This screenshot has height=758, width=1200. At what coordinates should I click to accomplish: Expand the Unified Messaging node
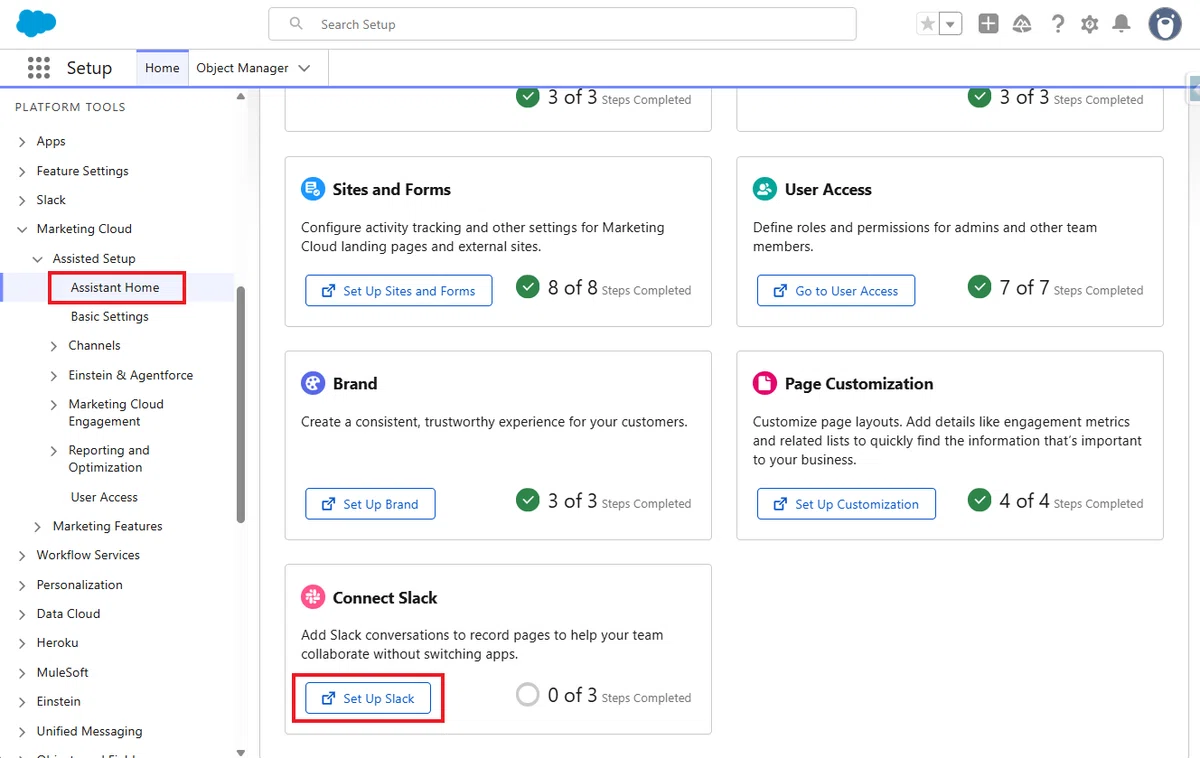(x=23, y=732)
